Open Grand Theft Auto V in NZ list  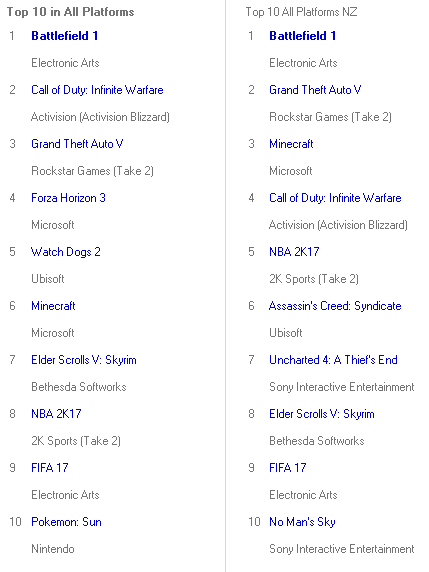click(315, 90)
